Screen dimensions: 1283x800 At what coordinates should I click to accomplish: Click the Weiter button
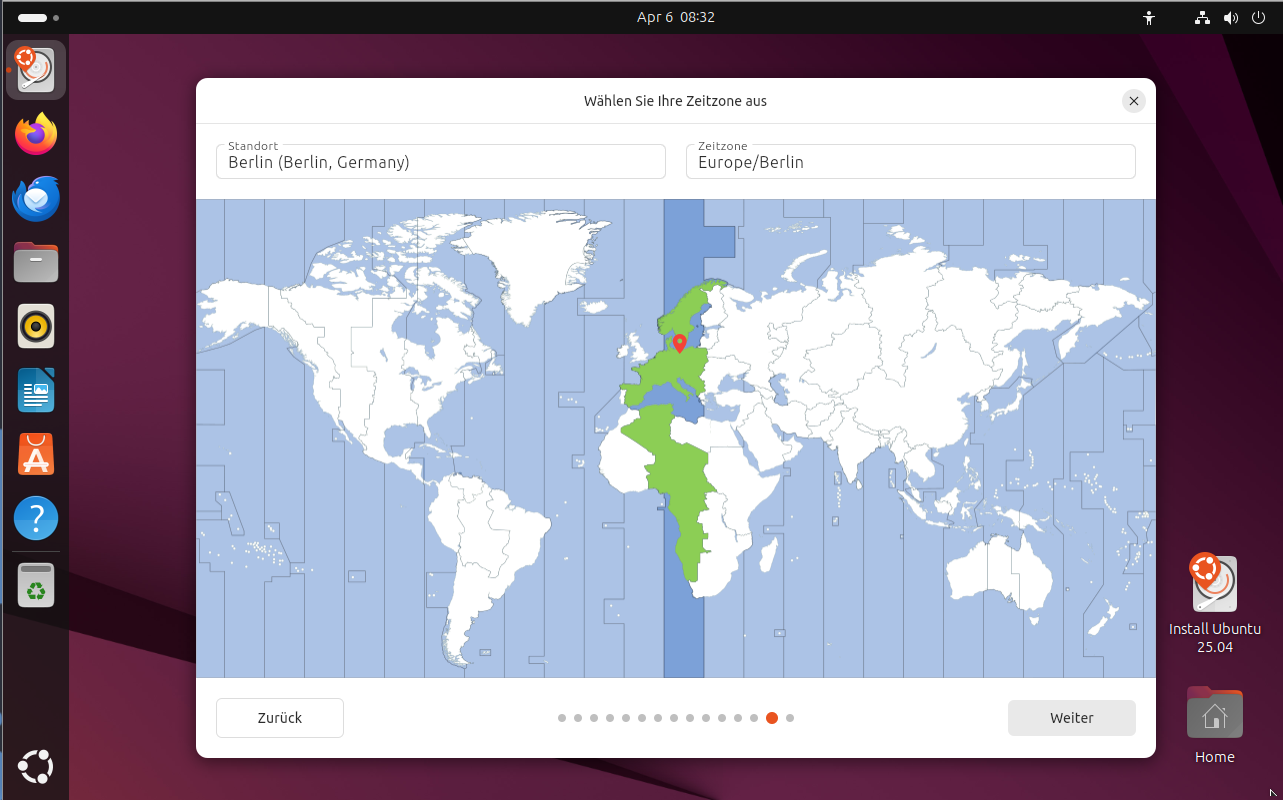tap(1071, 718)
